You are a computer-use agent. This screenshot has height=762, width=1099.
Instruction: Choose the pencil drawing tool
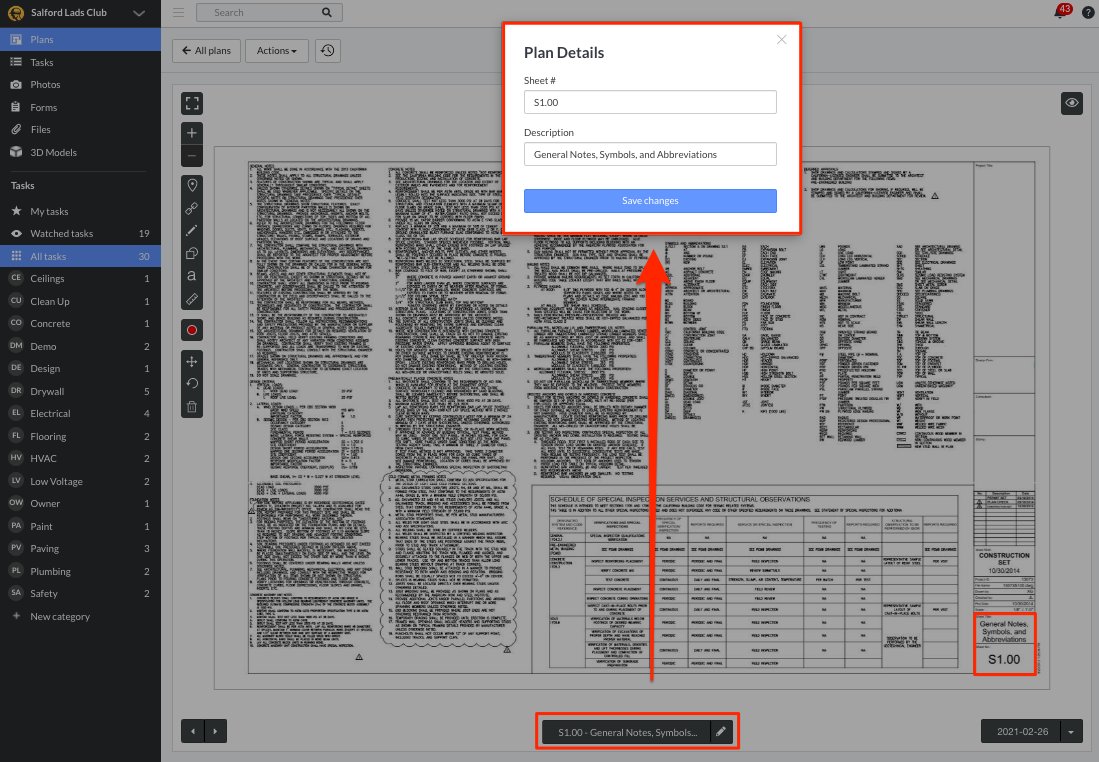pos(192,230)
